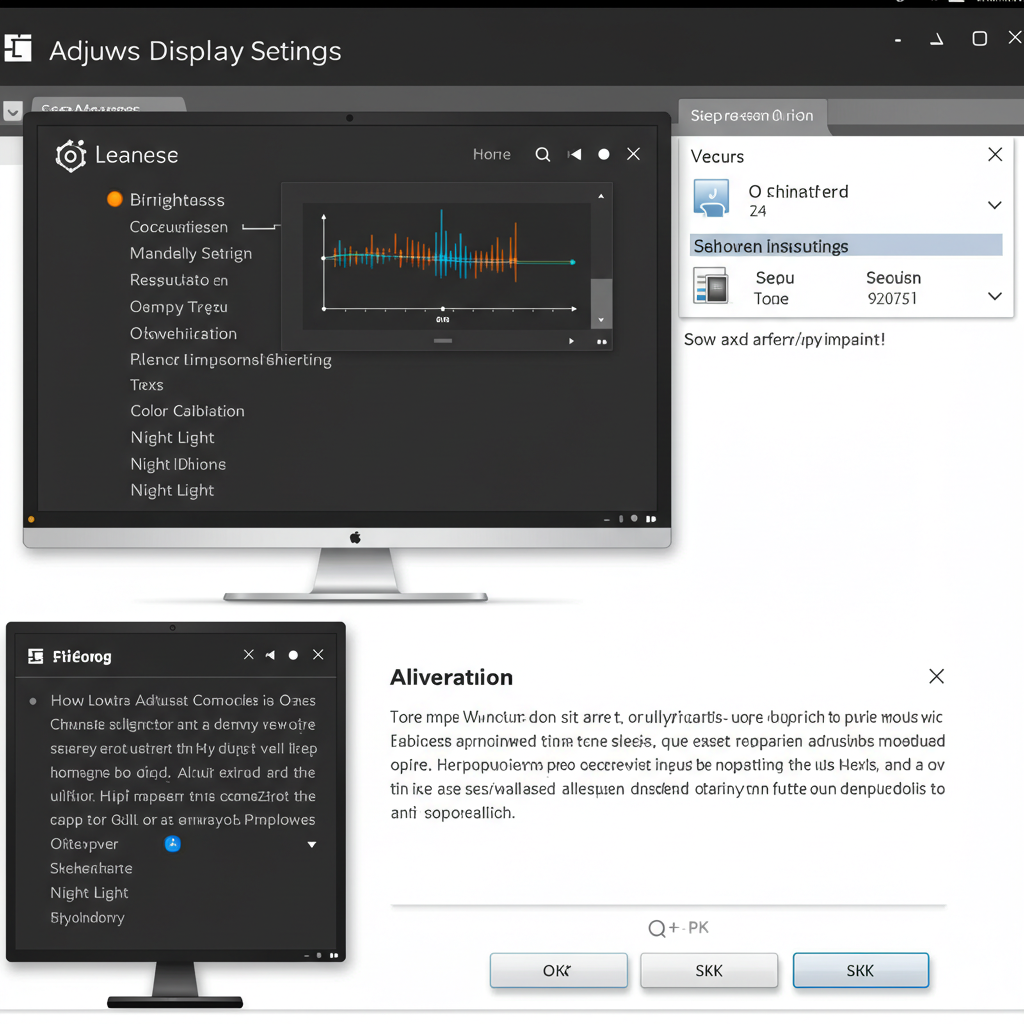Switch to the Siep re‹‹eon tab
This screenshot has width=1024, height=1024.
click(x=752, y=116)
